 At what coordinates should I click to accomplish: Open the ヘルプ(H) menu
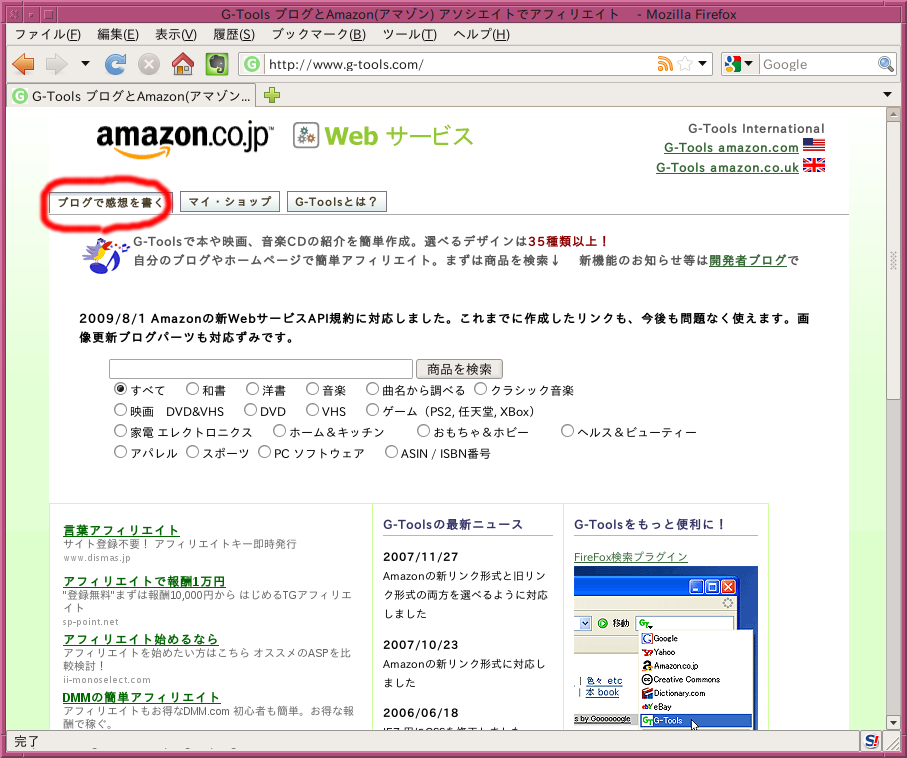tap(481, 35)
